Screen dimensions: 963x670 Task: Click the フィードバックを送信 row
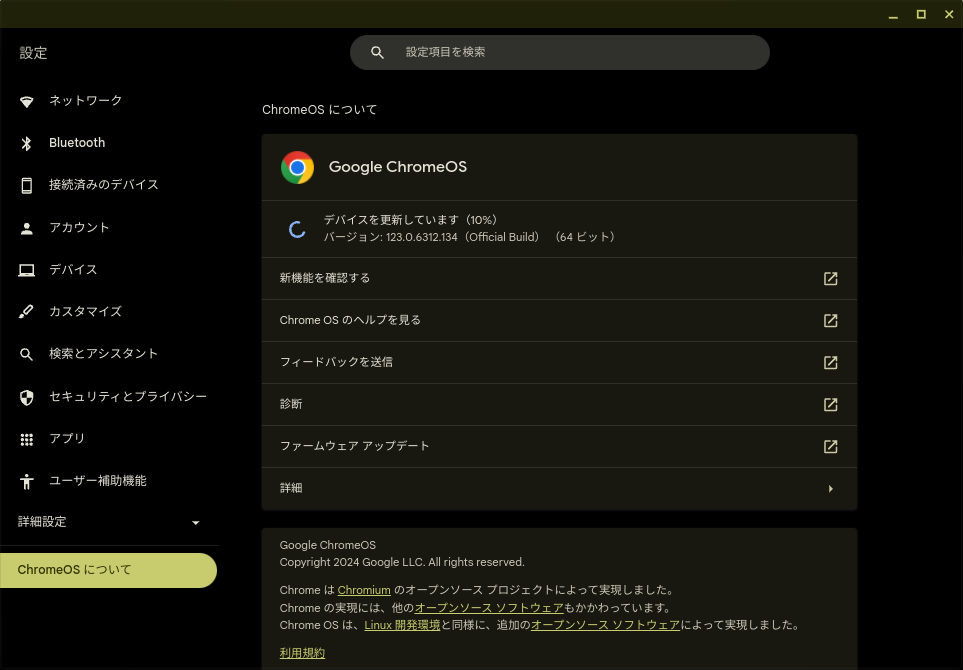click(x=559, y=362)
